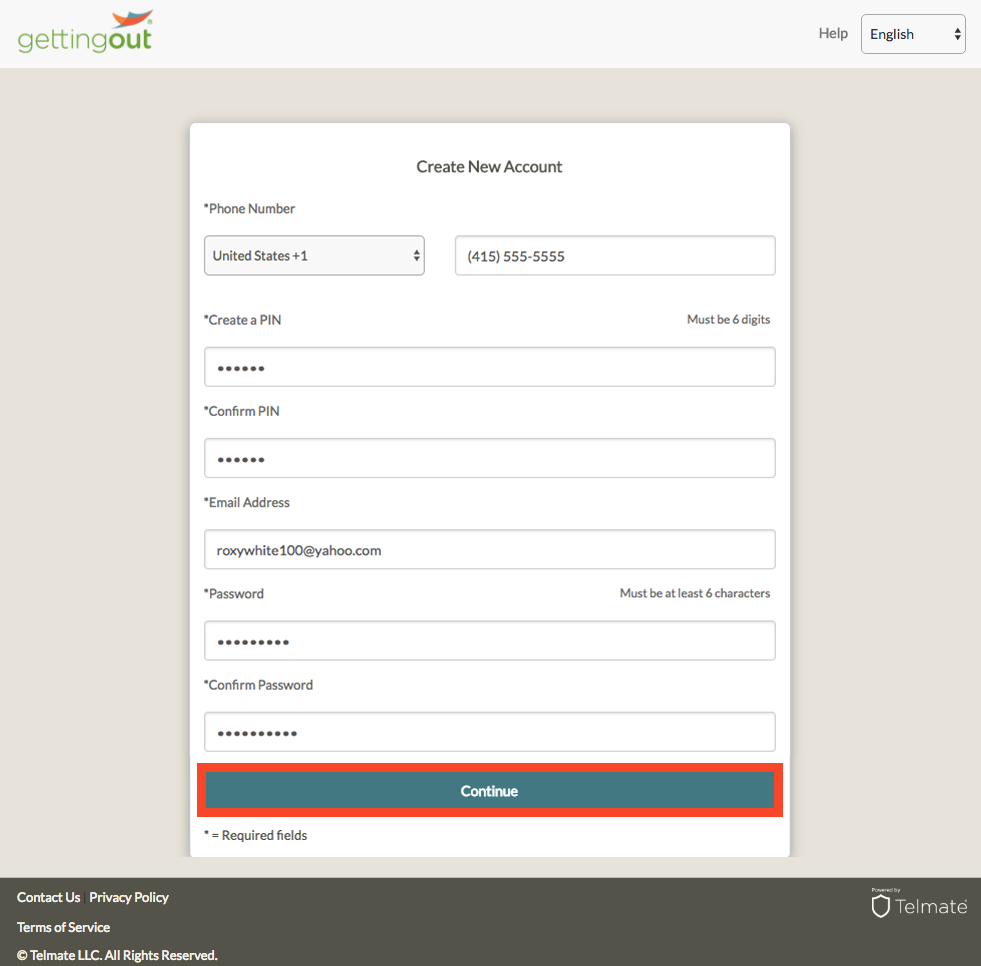This screenshot has width=981, height=966.
Task: Open the English language dropdown
Action: click(x=913, y=34)
